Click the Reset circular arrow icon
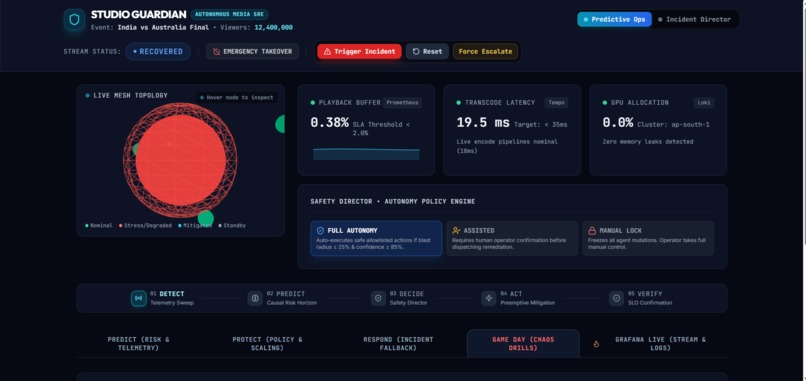806x381 pixels. pos(416,51)
